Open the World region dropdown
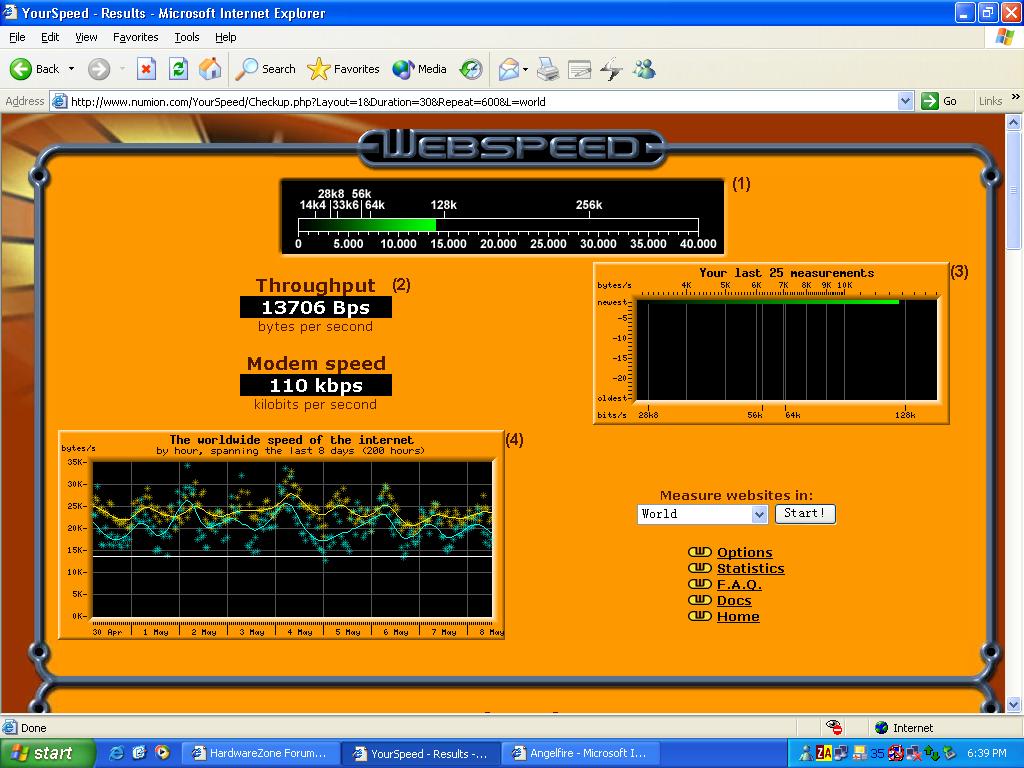Screen dimensions: 1024x768 coord(759,514)
